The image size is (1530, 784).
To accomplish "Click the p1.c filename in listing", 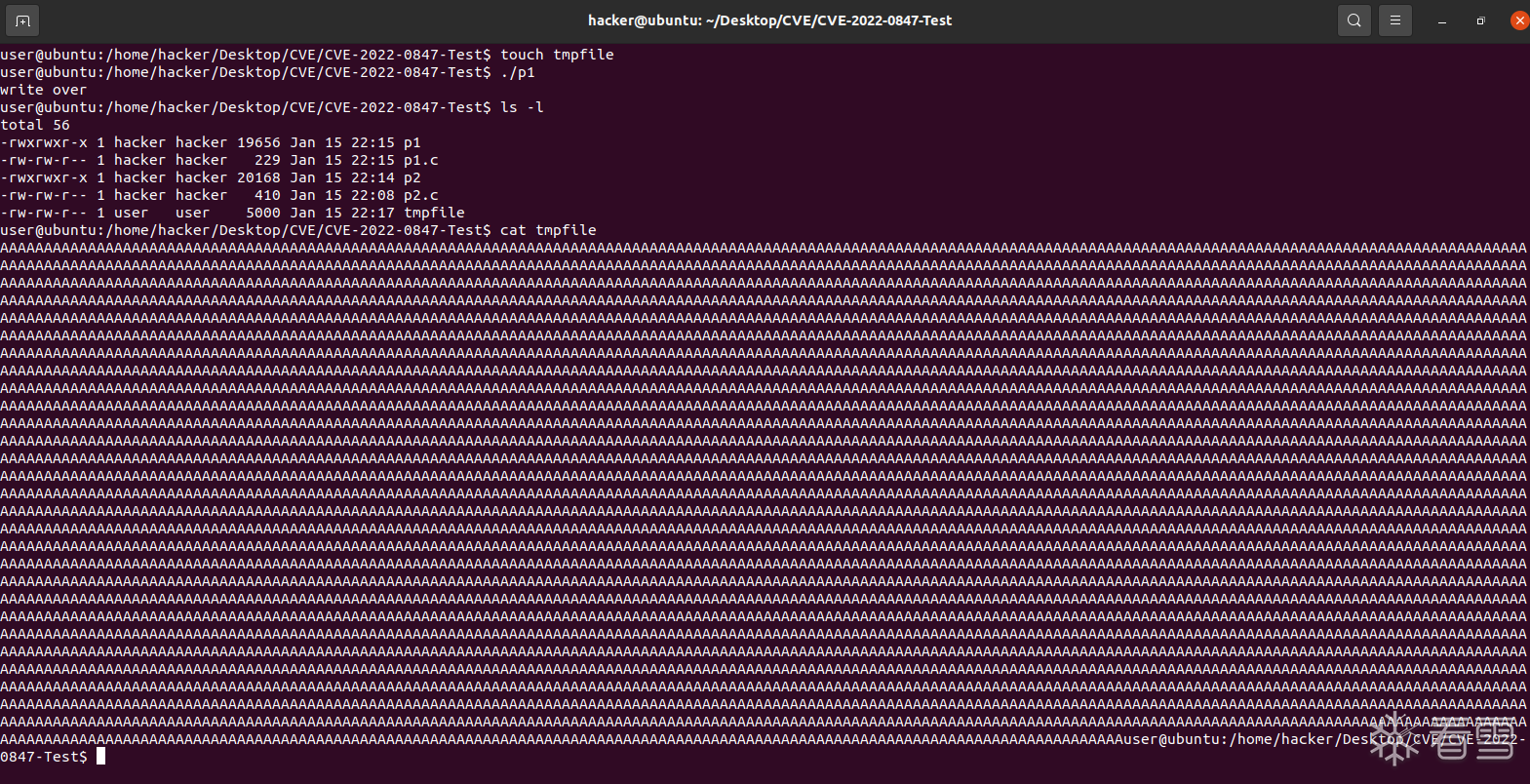I will [421, 160].
